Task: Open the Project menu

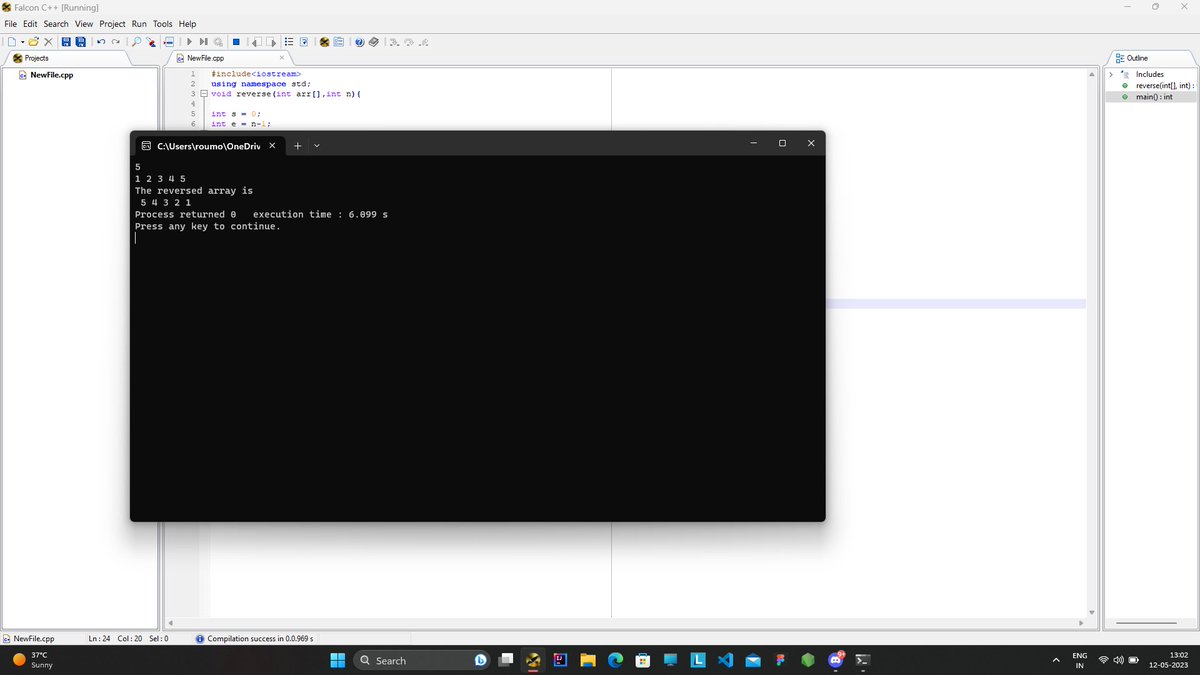Action: (x=112, y=24)
